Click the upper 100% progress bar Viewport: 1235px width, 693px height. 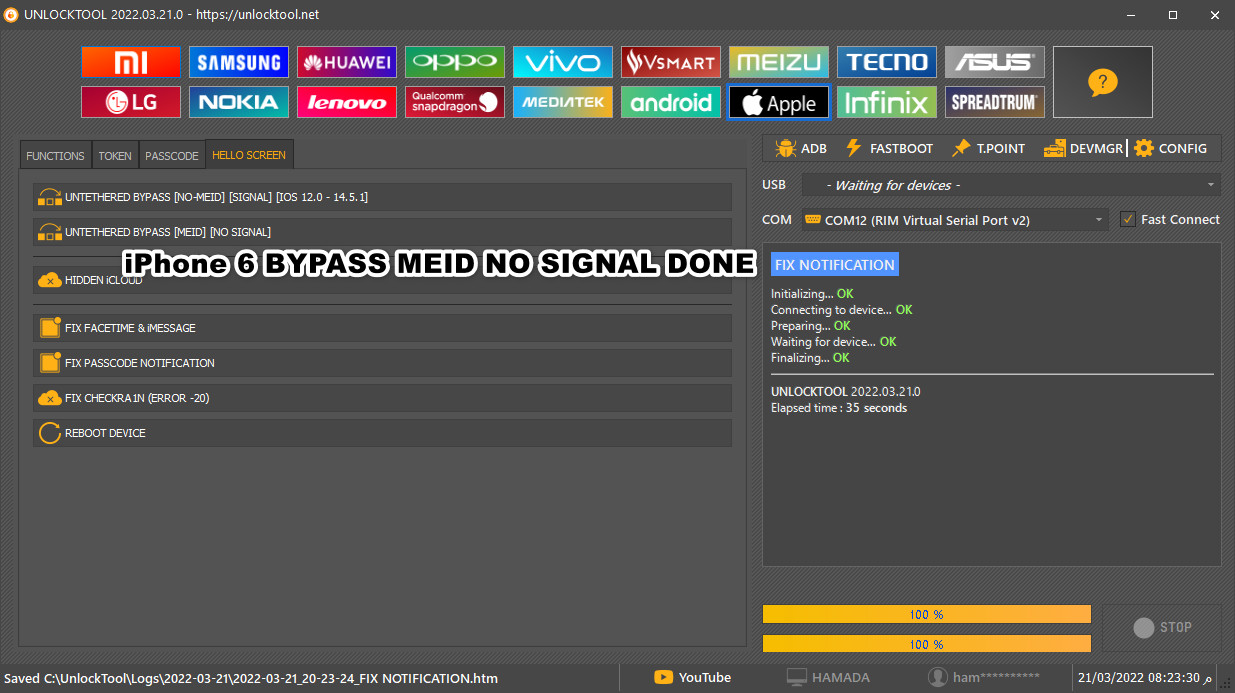tap(926, 614)
